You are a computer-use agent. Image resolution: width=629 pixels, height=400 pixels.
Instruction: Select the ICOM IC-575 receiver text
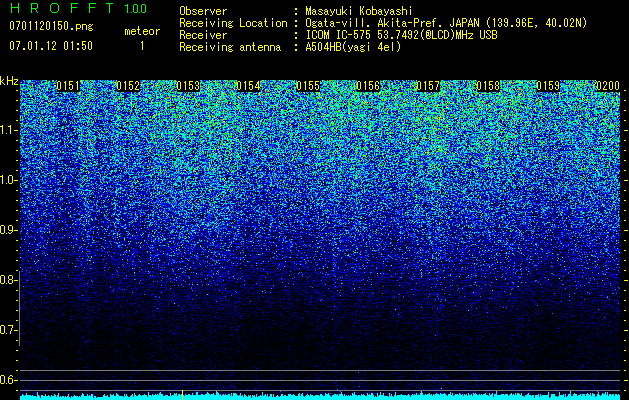coord(402,35)
